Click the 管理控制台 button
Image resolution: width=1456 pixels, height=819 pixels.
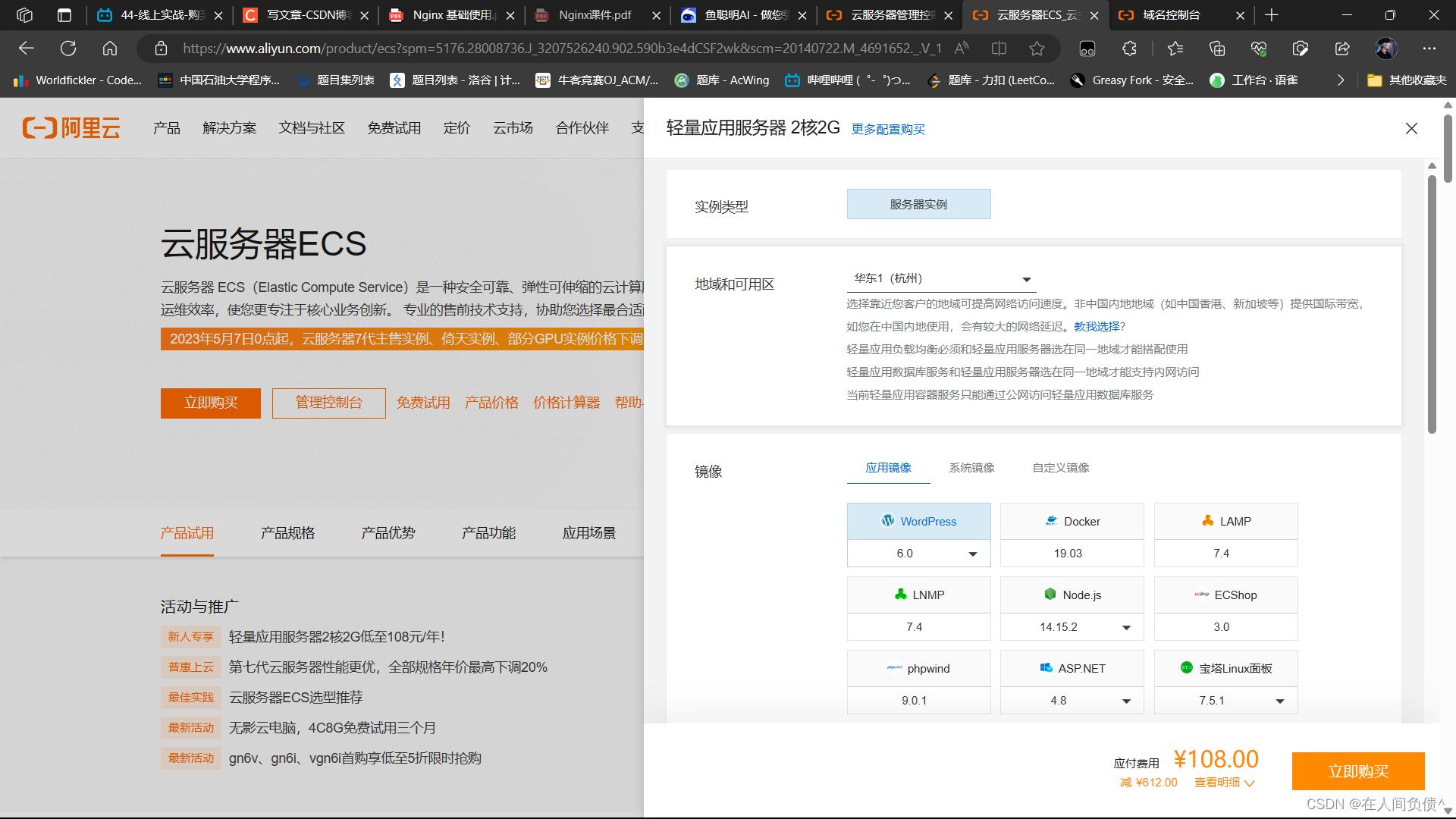329,403
